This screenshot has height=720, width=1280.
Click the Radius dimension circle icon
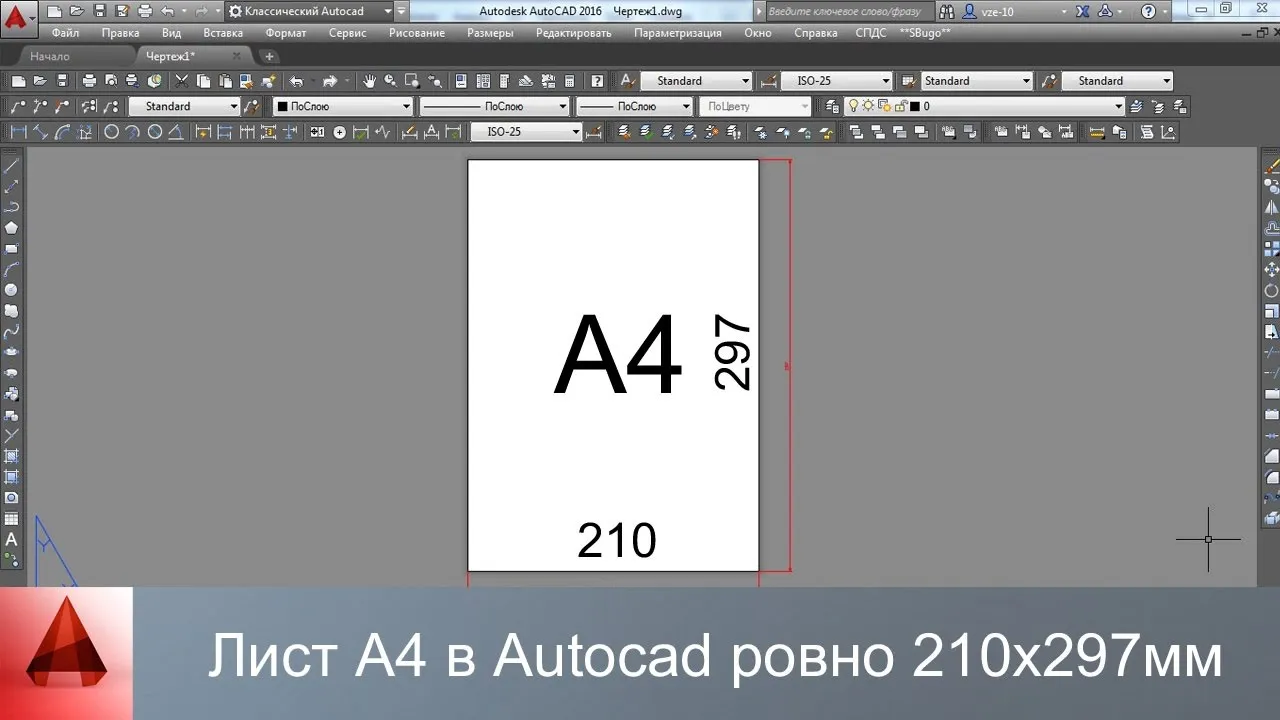click(x=111, y=131)
